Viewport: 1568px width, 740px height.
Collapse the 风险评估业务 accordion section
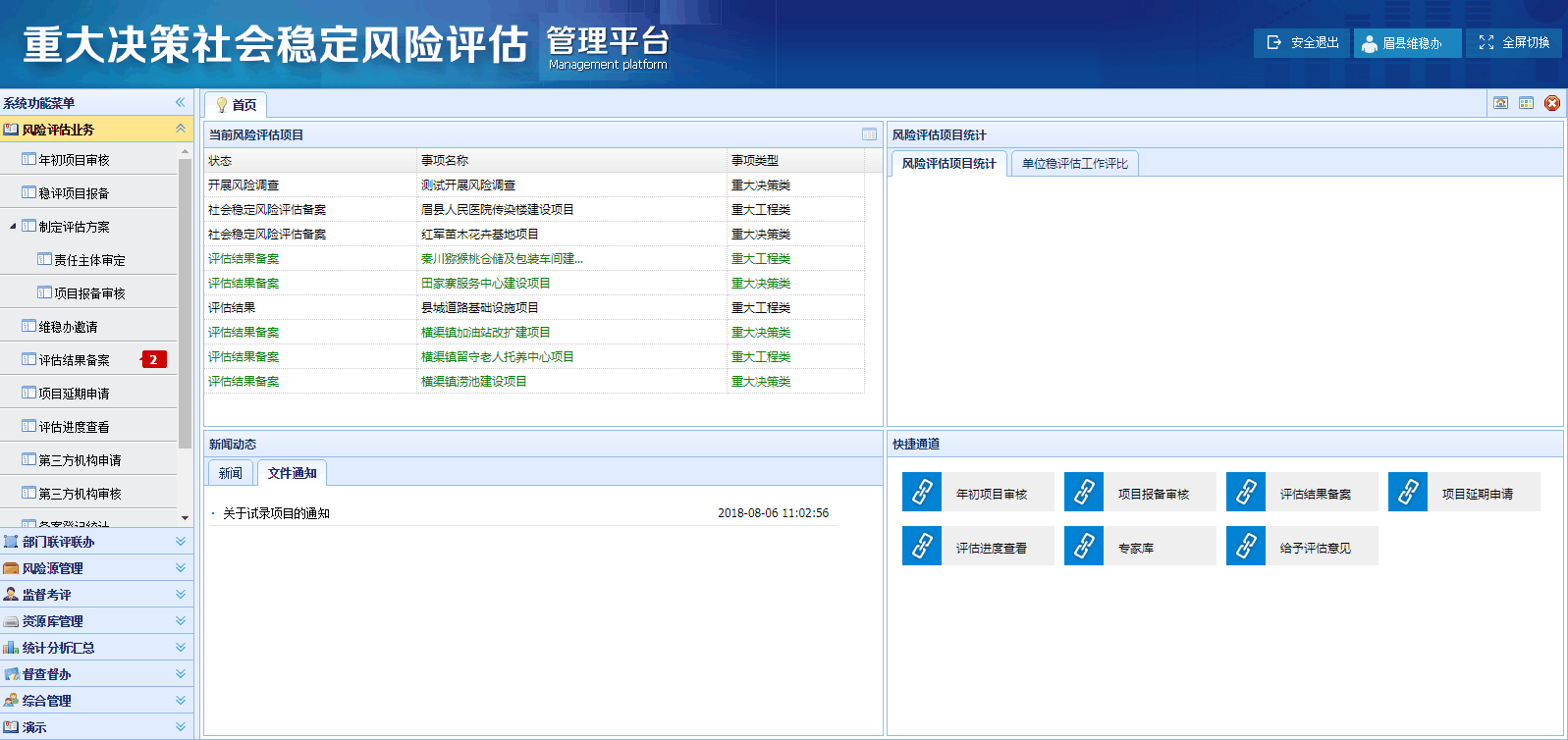180,129
